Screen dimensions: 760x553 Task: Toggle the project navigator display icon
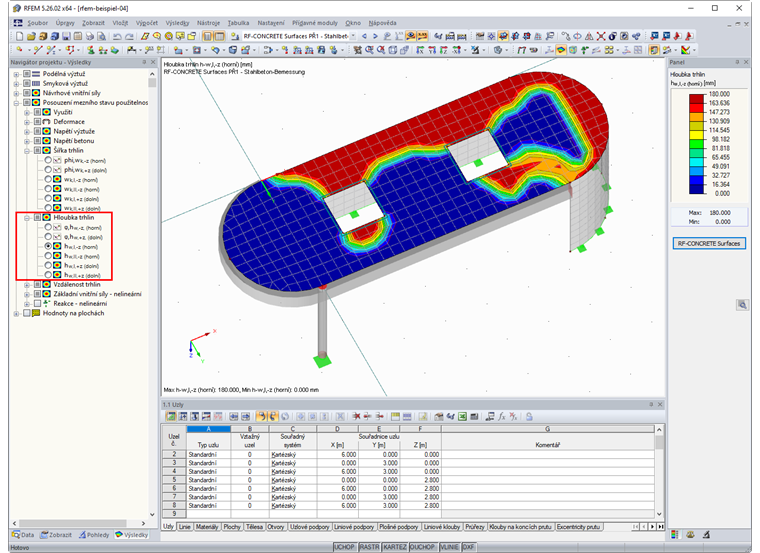click(x=207, y=36)
